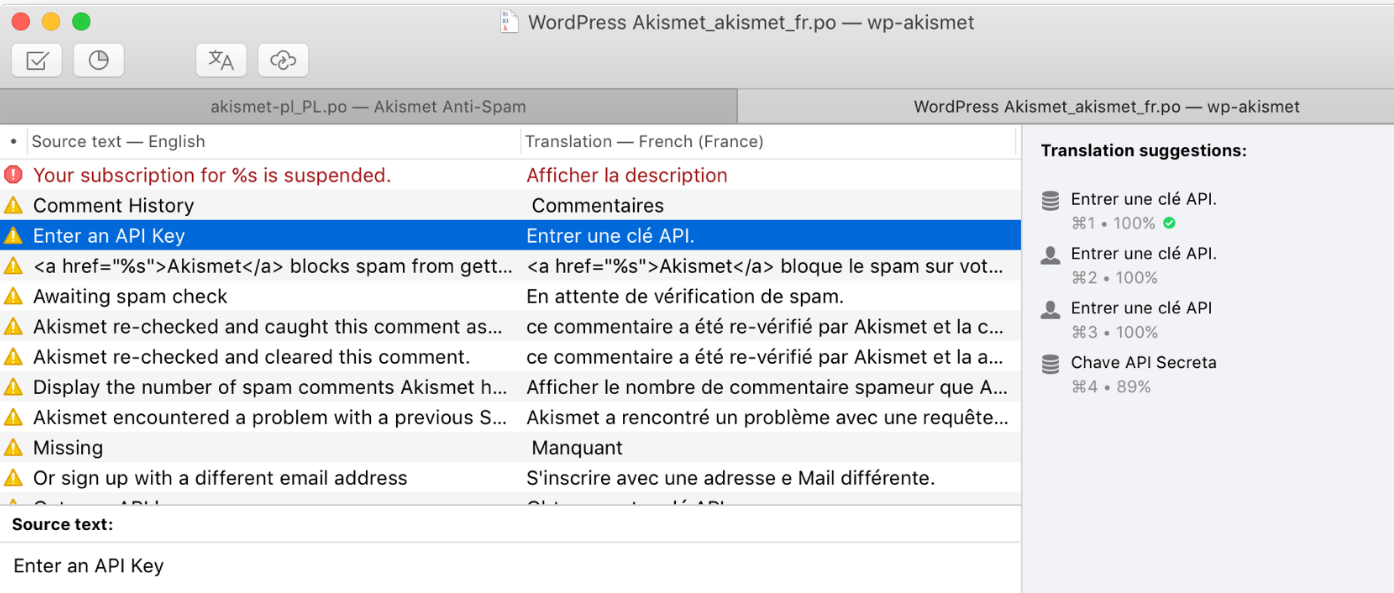
Task: Click the red error icon on the suspended subscription row
Action: tap(14, 175)
